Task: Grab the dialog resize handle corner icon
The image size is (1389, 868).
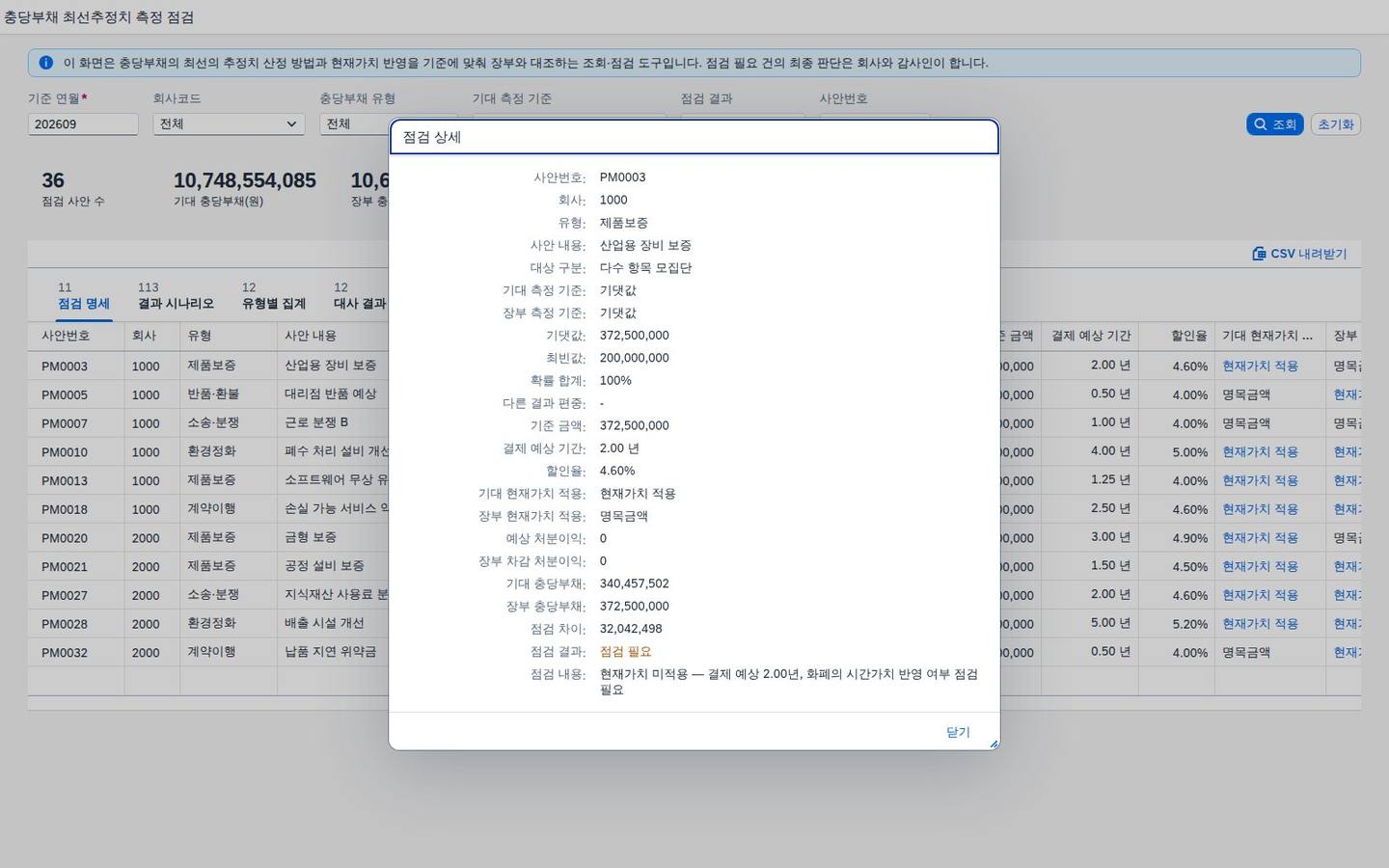Action: point(994,744)
